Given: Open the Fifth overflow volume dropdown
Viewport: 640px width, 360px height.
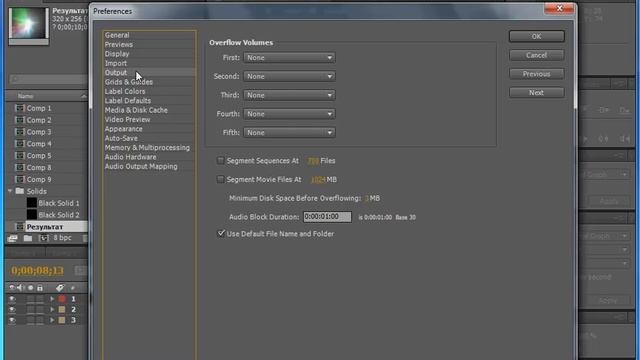Looking at the screenshot, I should 289,133.
